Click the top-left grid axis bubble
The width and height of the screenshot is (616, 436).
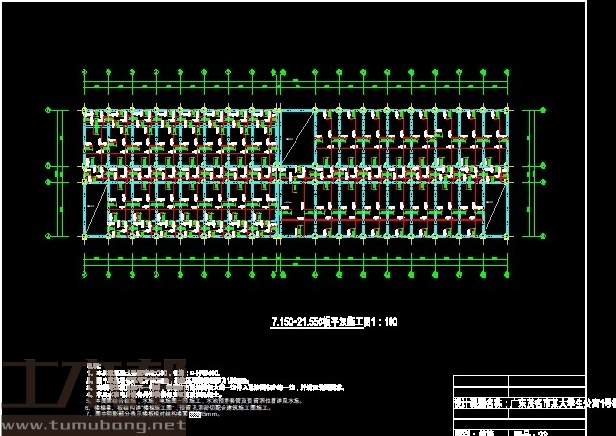click(x=85, y=72)
